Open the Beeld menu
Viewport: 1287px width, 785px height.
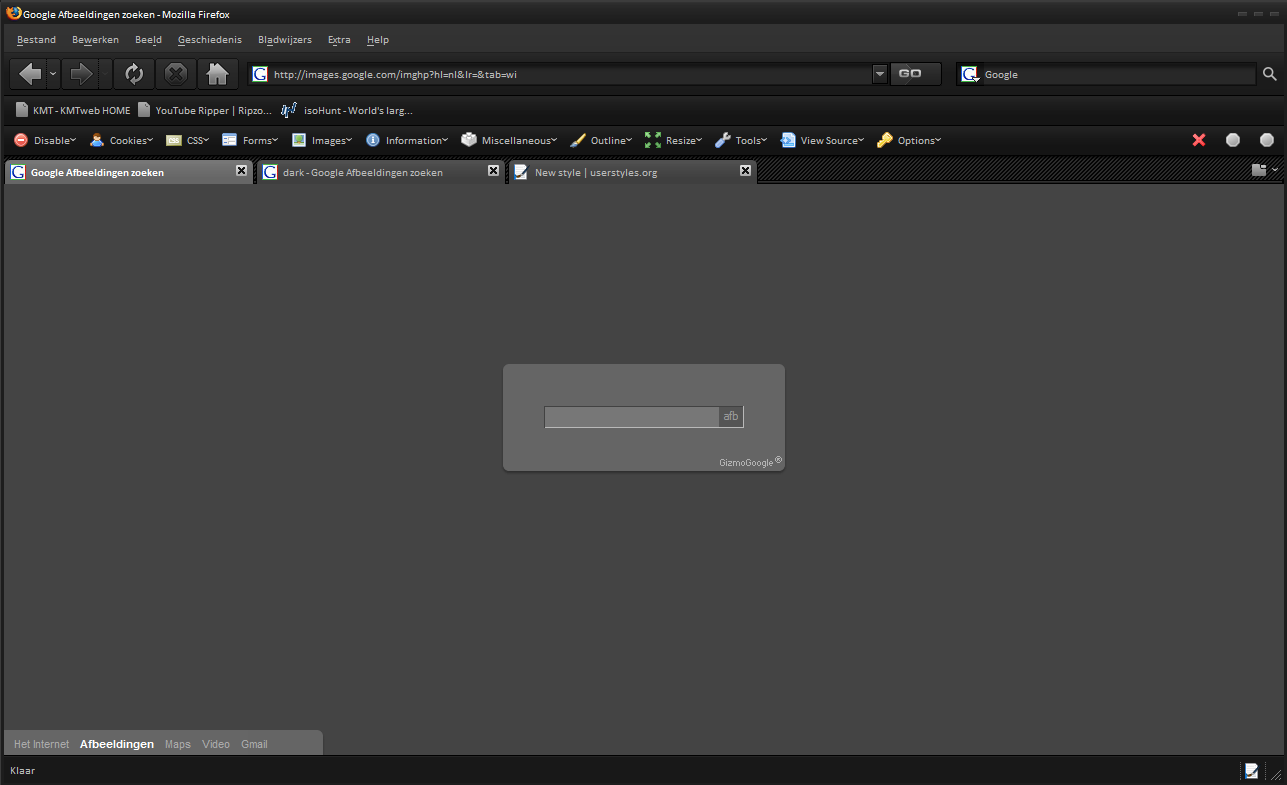coord(148,40)
